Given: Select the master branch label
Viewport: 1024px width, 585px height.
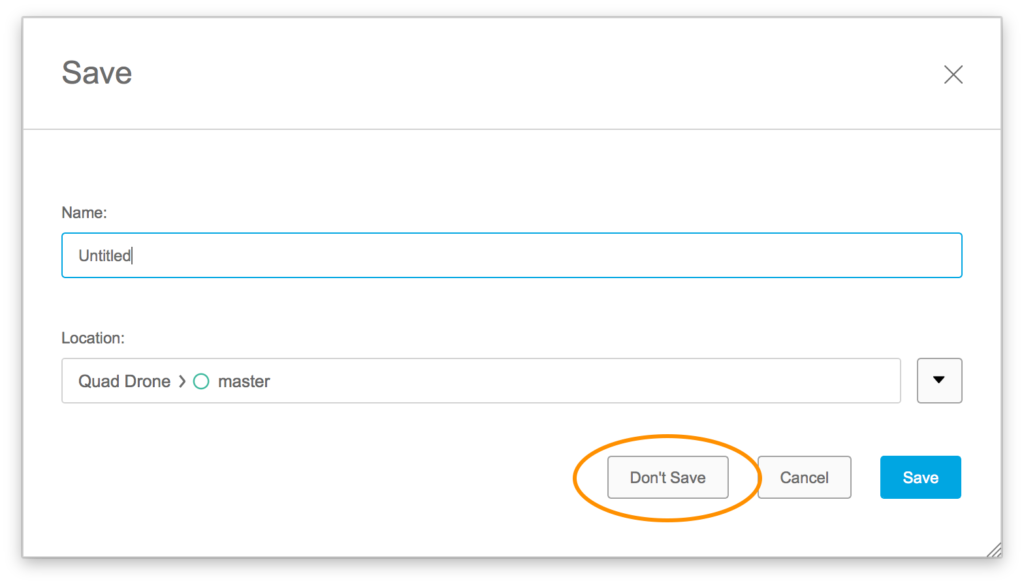Looking at the screenshot, I should pyautogui.click(x=244, y=381).
